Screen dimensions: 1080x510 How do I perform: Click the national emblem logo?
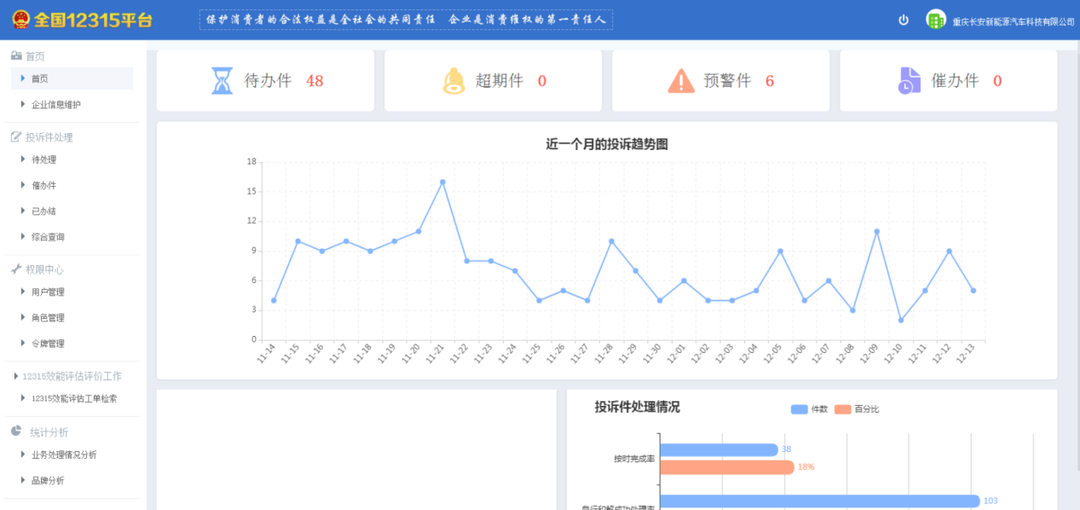point(20,19)
